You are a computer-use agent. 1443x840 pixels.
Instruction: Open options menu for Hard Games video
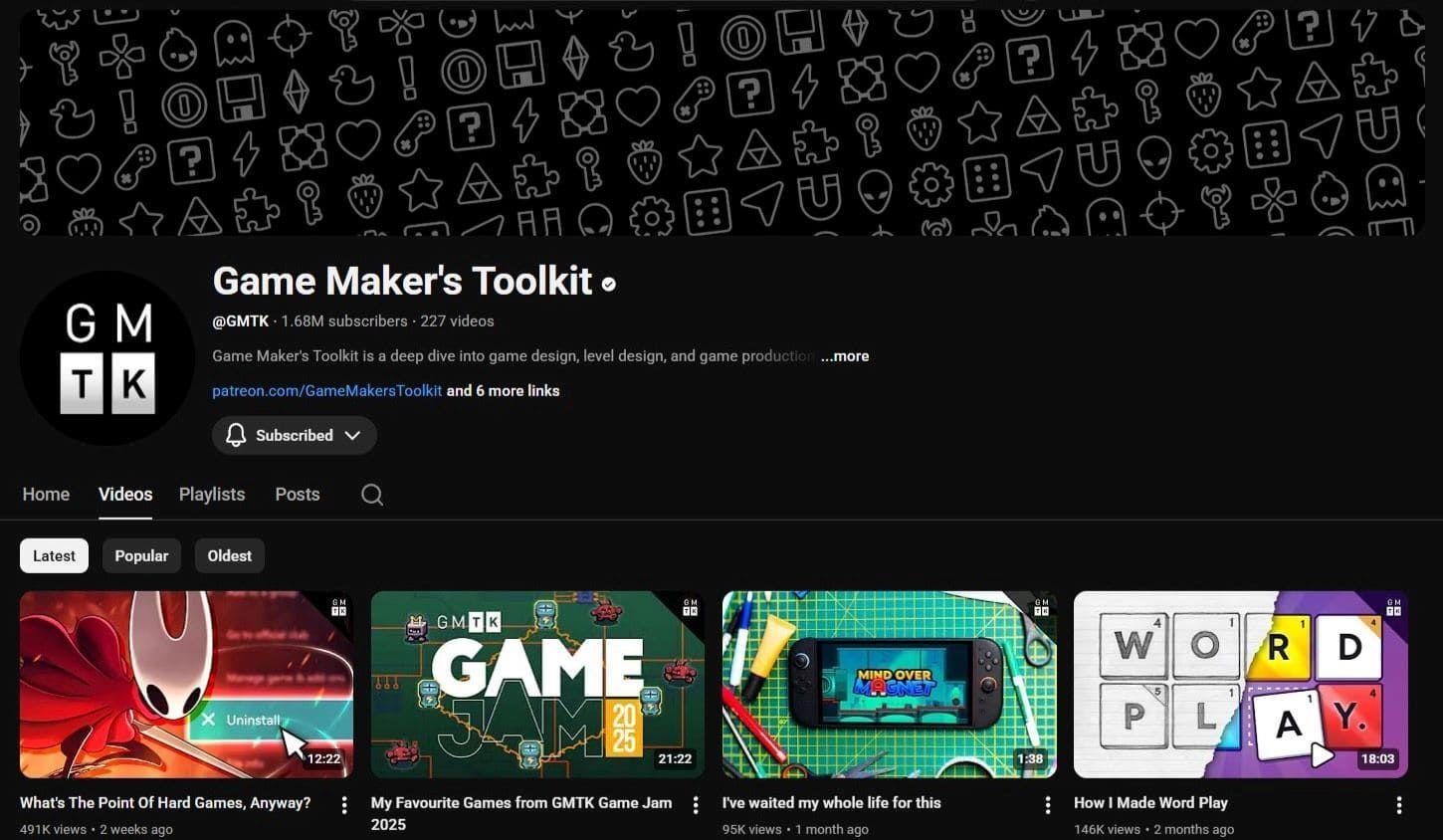344,804
